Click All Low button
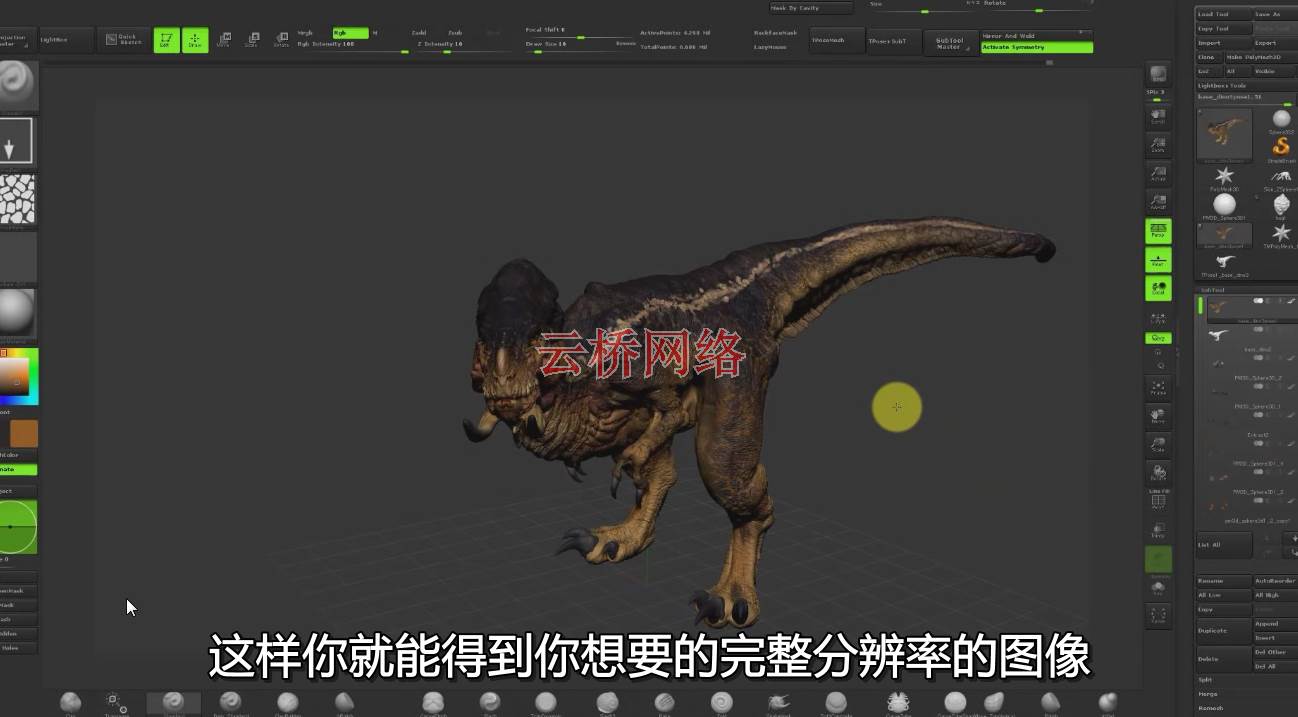Image resolution: width=1298 pixels, height=717 pixels. 1223,595
